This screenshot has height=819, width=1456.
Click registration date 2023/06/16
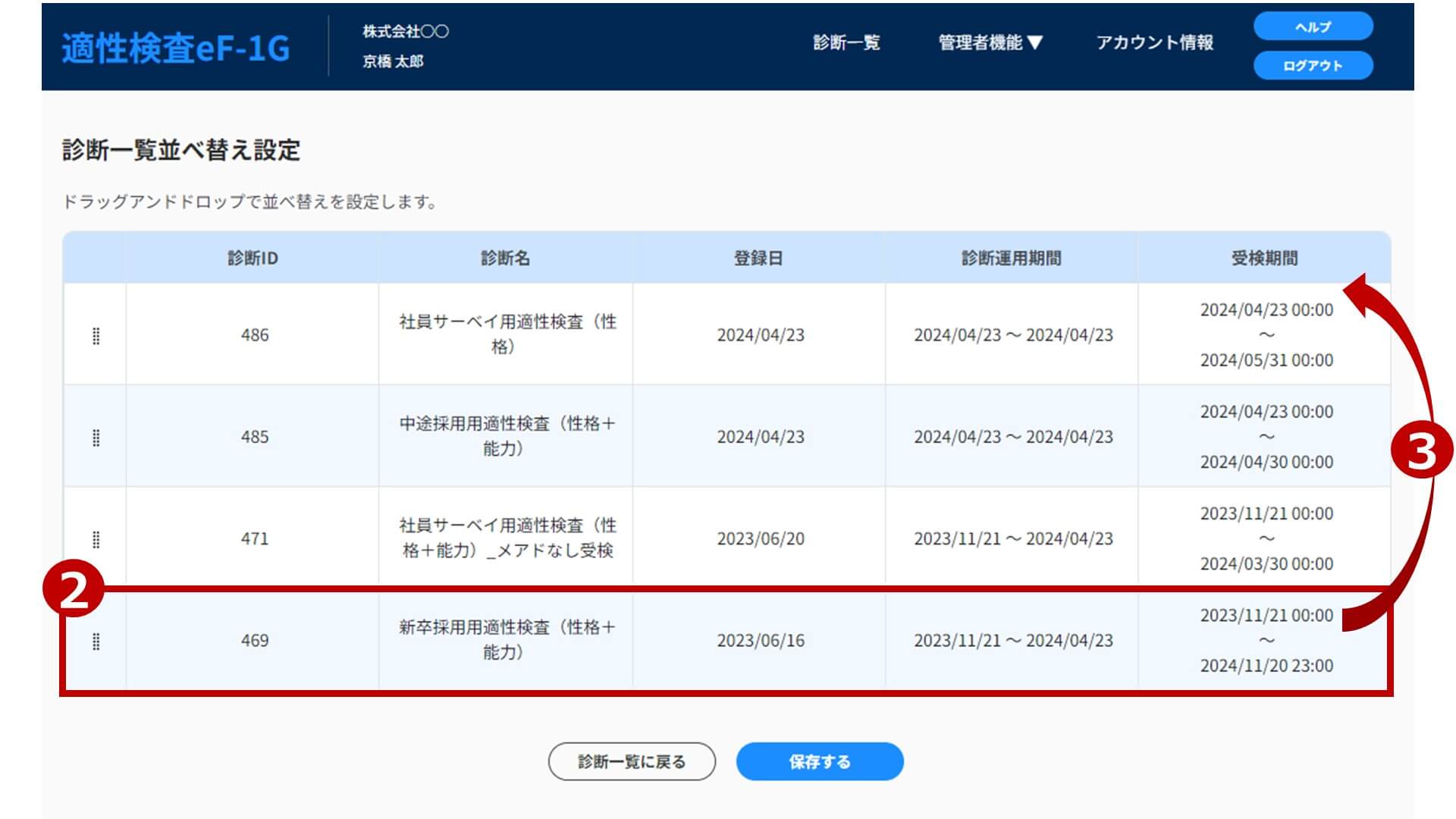(761, 640)
